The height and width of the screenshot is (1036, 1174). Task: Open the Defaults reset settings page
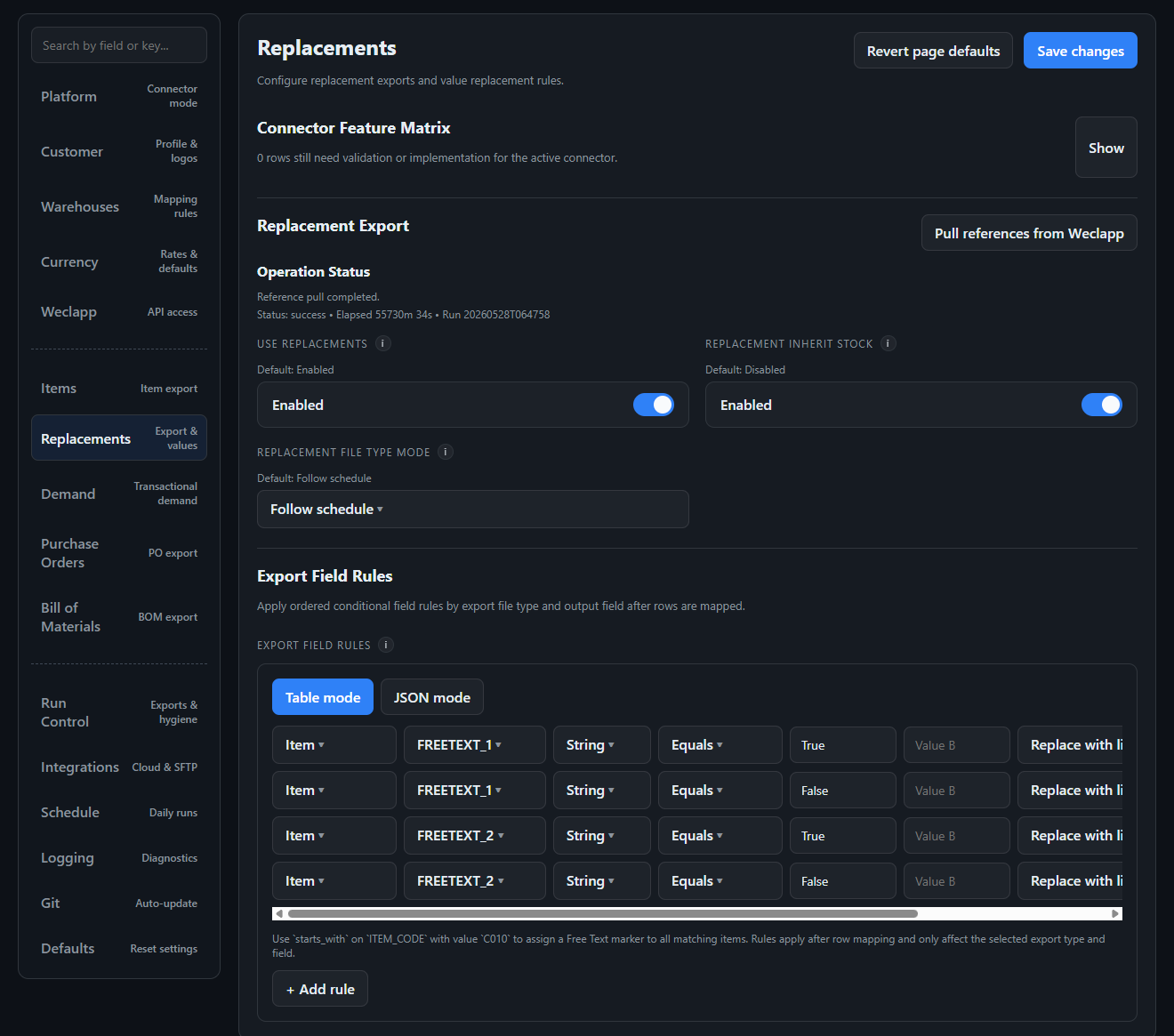(119, 949)
